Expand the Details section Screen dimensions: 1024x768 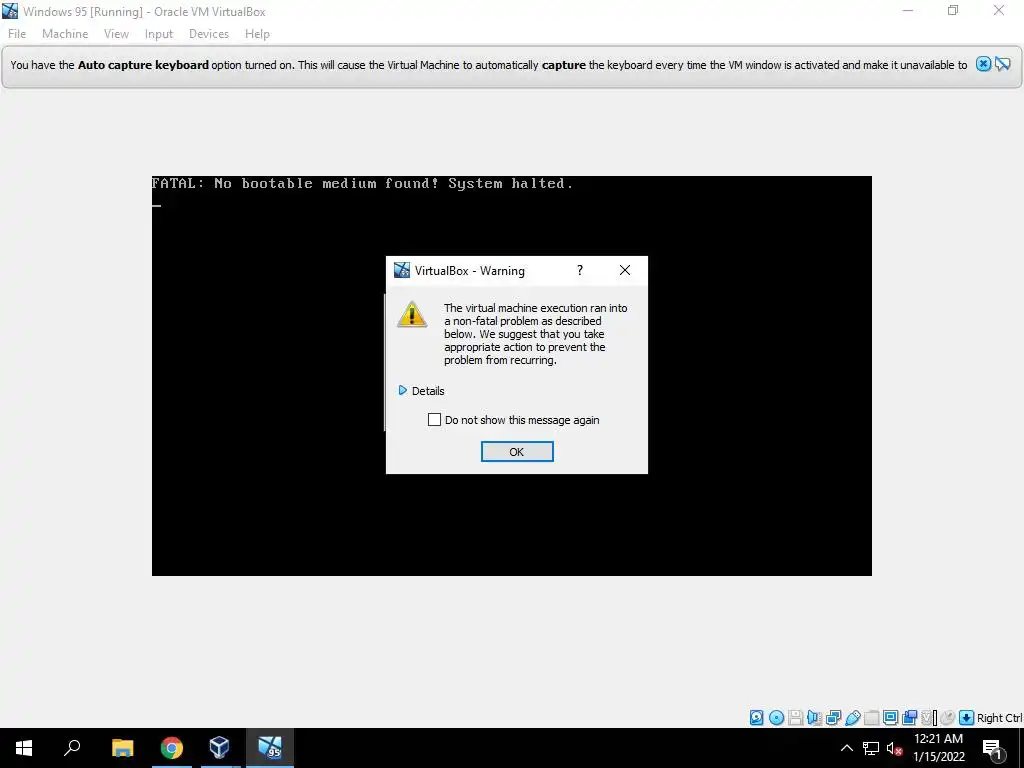click(421, 391)
